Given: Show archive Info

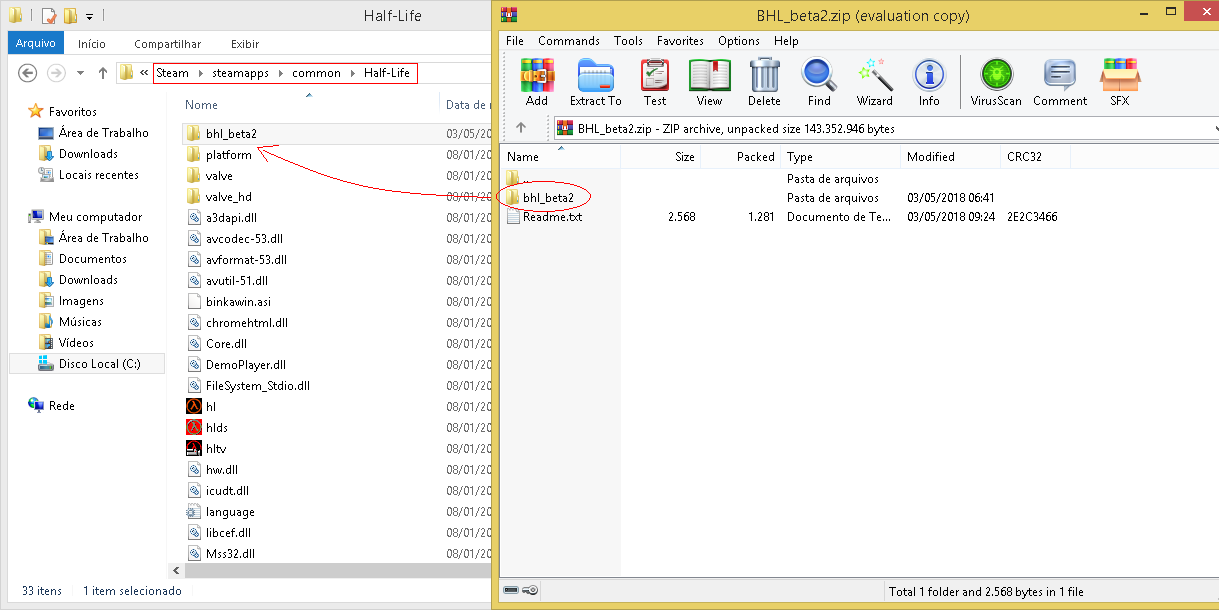Looking at the screenshot, I should point(929,82).
